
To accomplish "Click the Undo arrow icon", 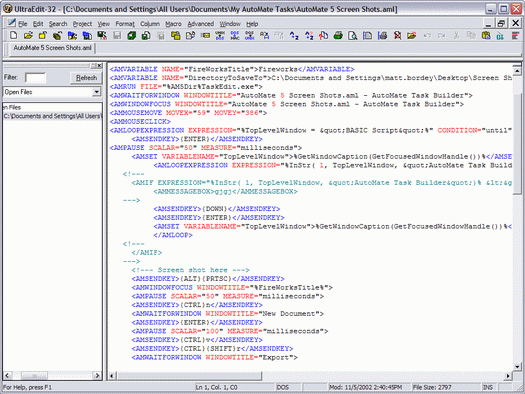I will tap(427, 35).
